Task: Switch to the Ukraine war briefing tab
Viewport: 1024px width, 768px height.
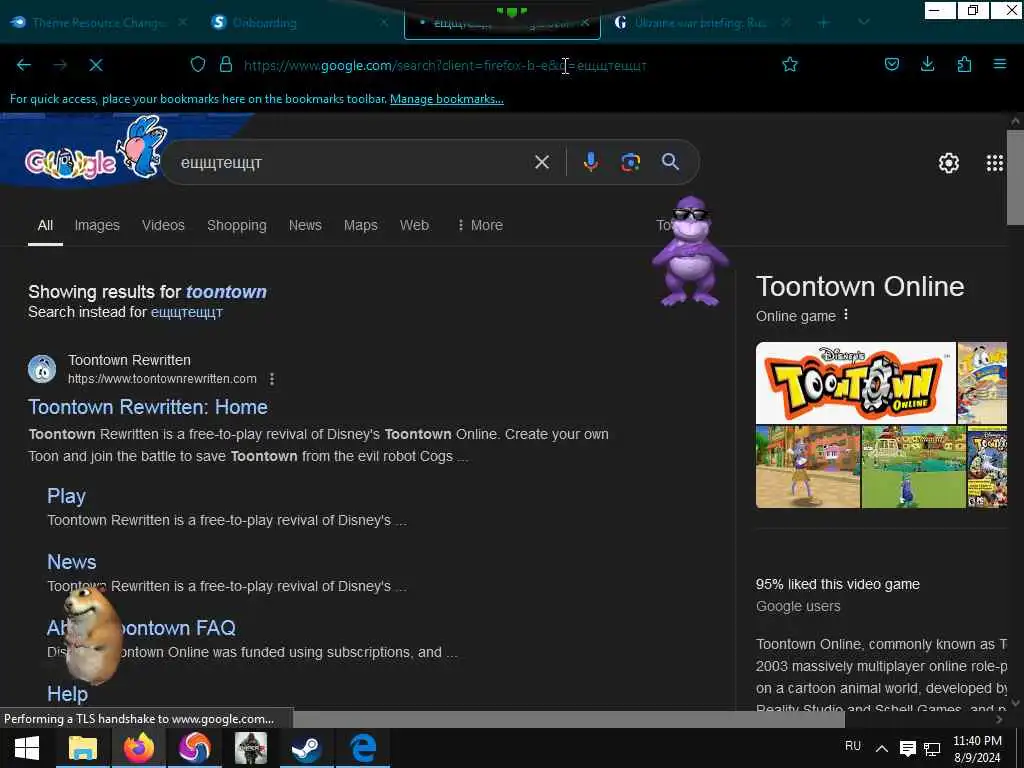Action: (x=701, y=22)
